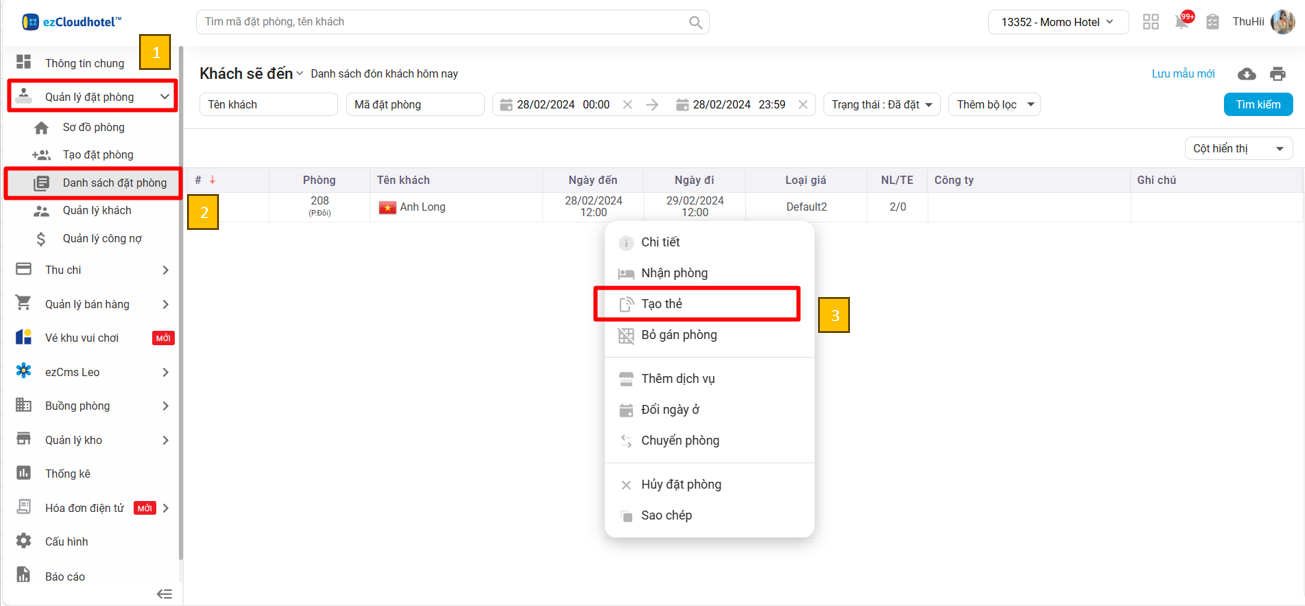This screenshot has width=1305, height=606.
Task: Click the printer icon
Action: [x=1277, y=74]
